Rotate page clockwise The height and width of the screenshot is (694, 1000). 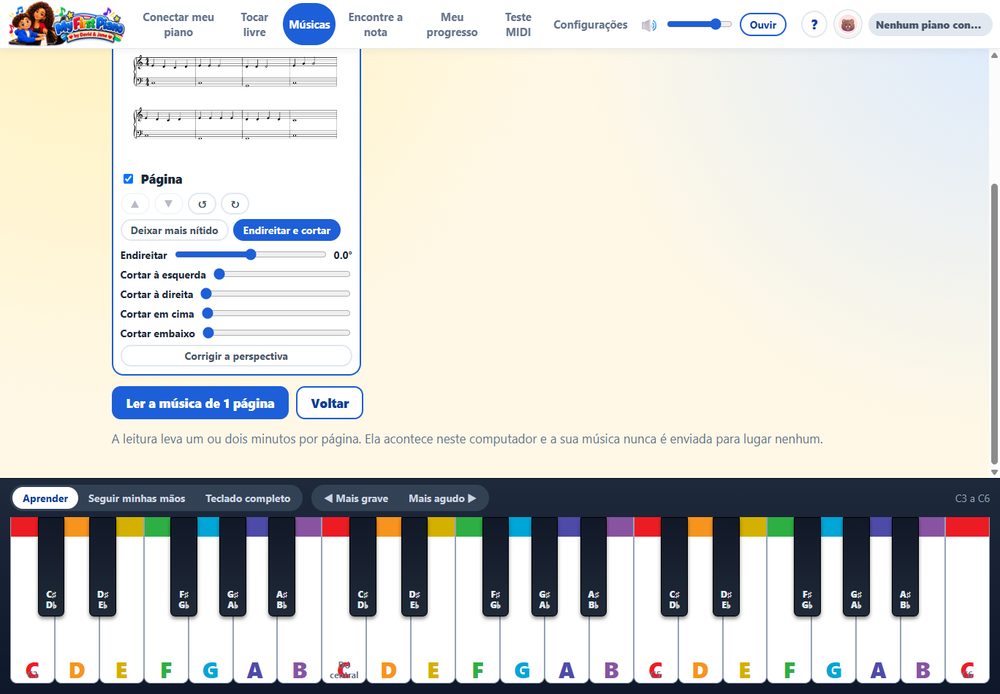(x=235, y=204)
